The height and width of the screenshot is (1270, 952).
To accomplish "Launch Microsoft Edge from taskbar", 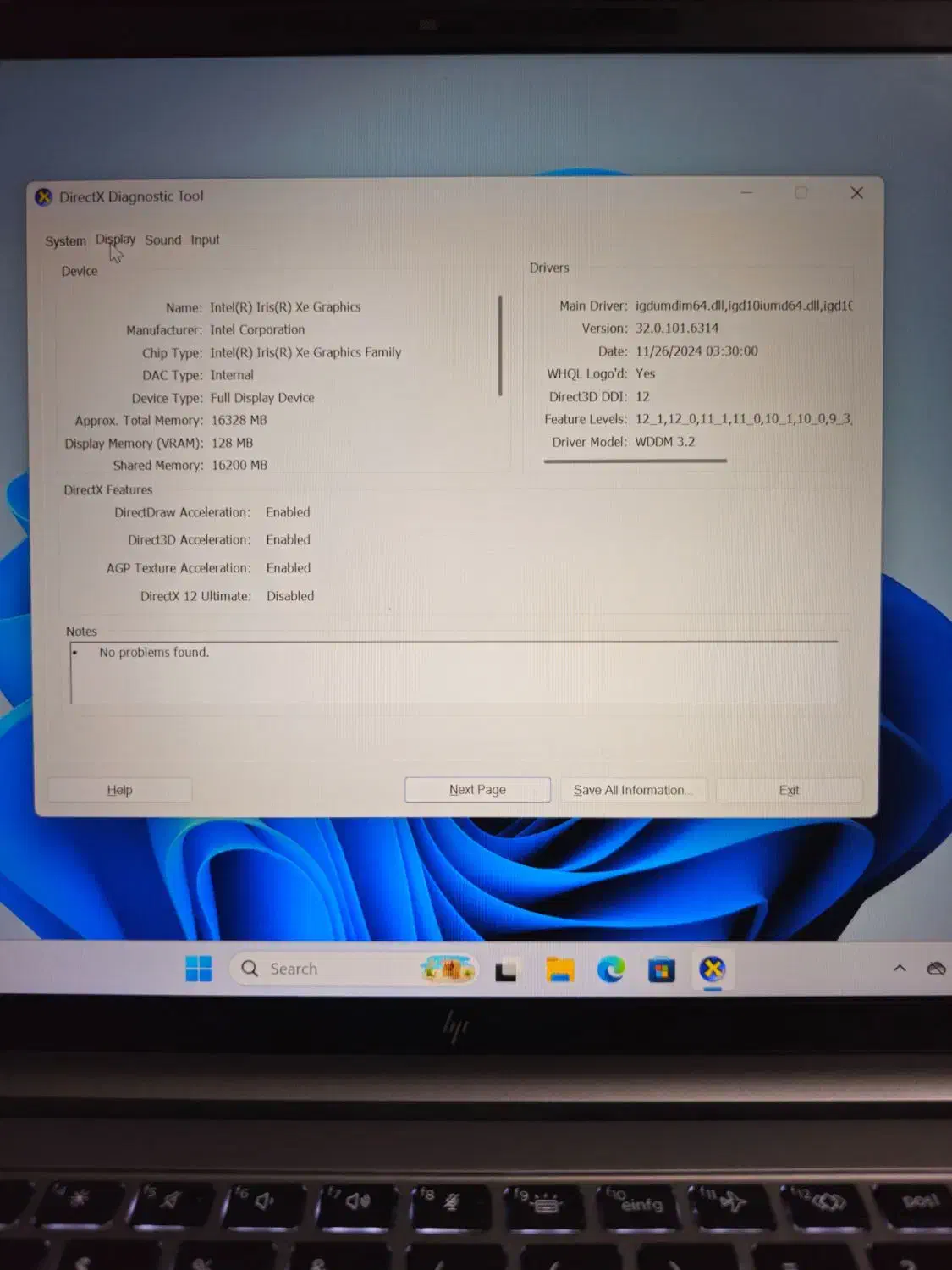I will [611, 969].
